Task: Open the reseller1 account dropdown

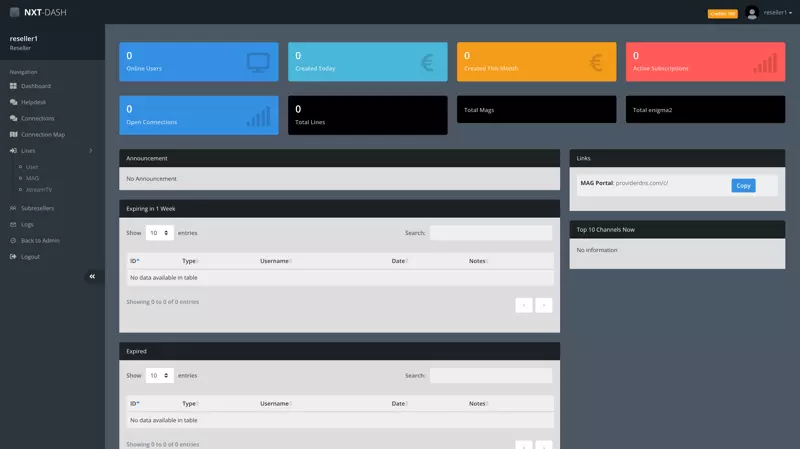Action: 778,13
